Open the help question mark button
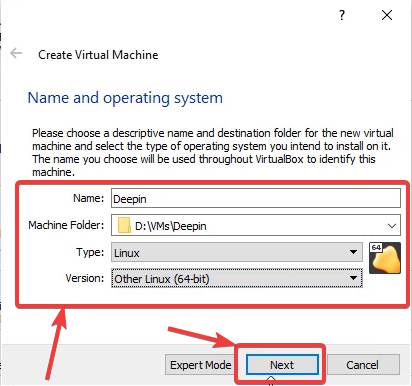 342,16
